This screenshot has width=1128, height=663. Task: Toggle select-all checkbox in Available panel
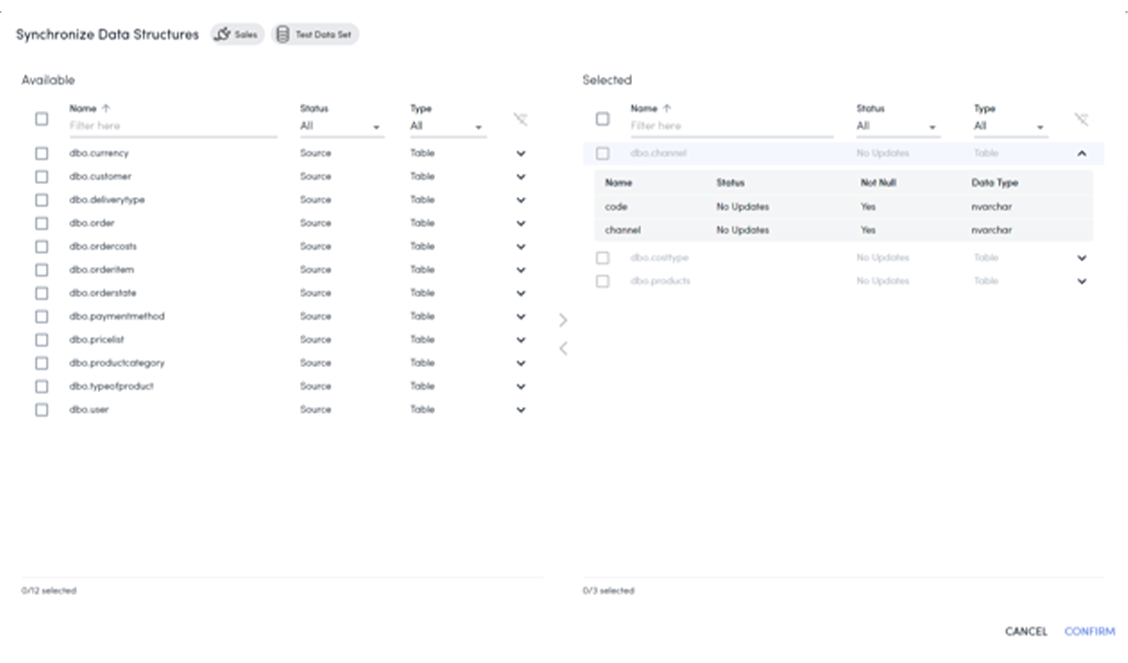coord(41,119)
